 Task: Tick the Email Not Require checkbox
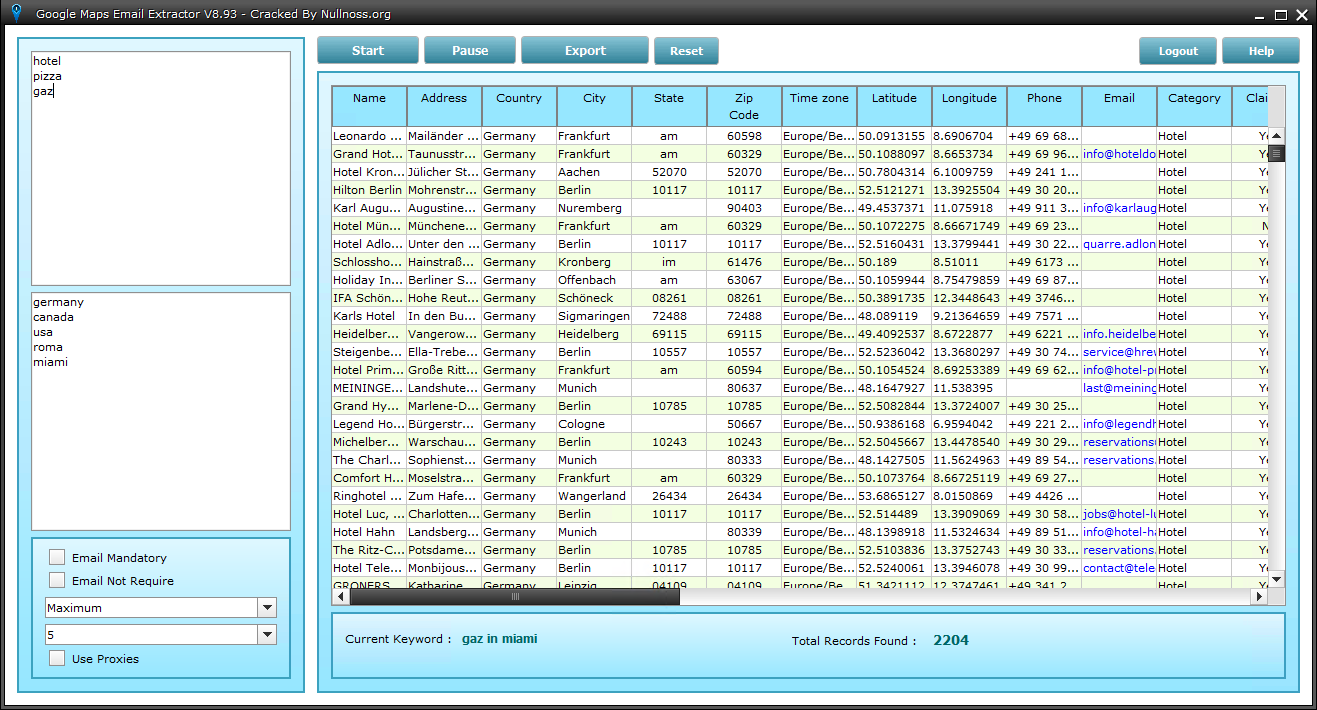[58, 581]
